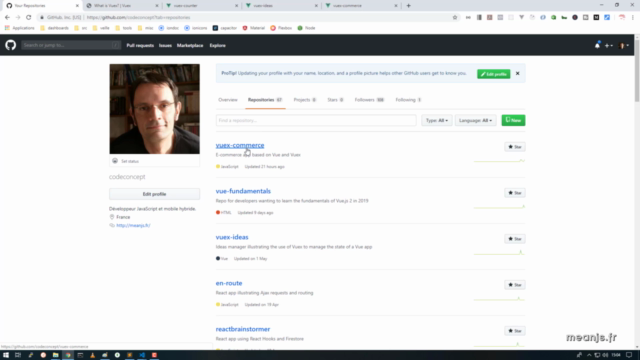Open the user avatar menu in header
640x360 pixels.
pos(624,46)
